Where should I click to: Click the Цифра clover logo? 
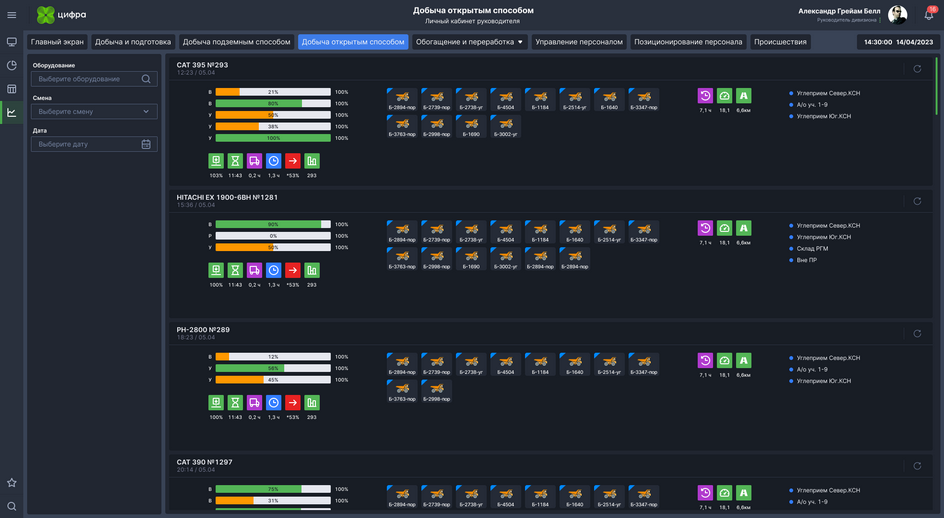46,15
